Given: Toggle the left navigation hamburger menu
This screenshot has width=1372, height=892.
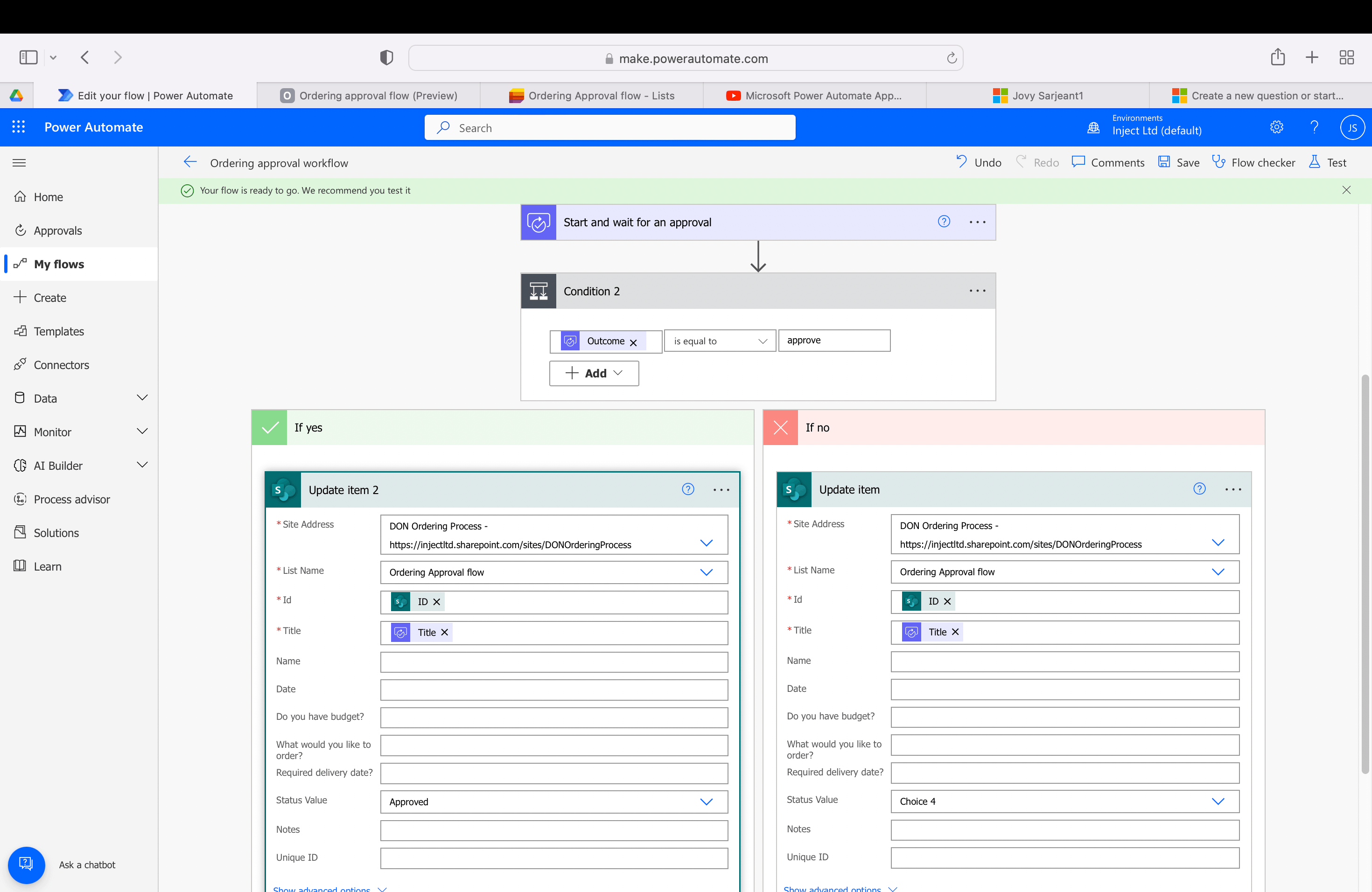Looking at the screenshot, I should [19, 162].
